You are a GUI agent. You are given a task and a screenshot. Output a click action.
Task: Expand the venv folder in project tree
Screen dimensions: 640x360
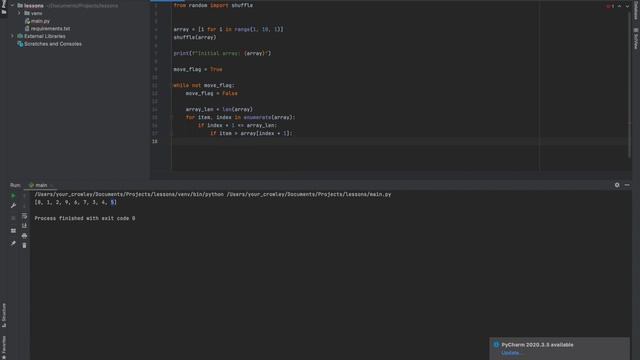pyautogui.click(x=19, y=13)
